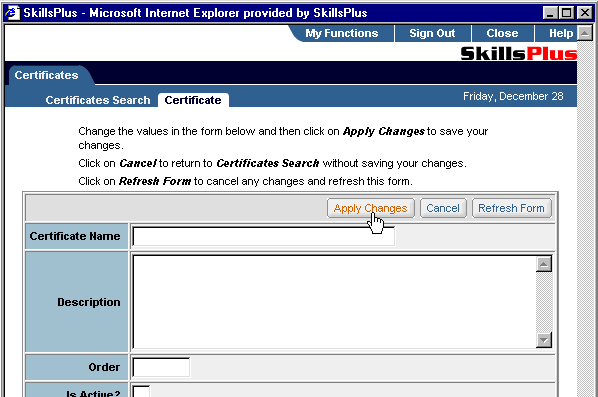Select the Certificate sub-tab
The image size is (598, 397).
(193, 100)
